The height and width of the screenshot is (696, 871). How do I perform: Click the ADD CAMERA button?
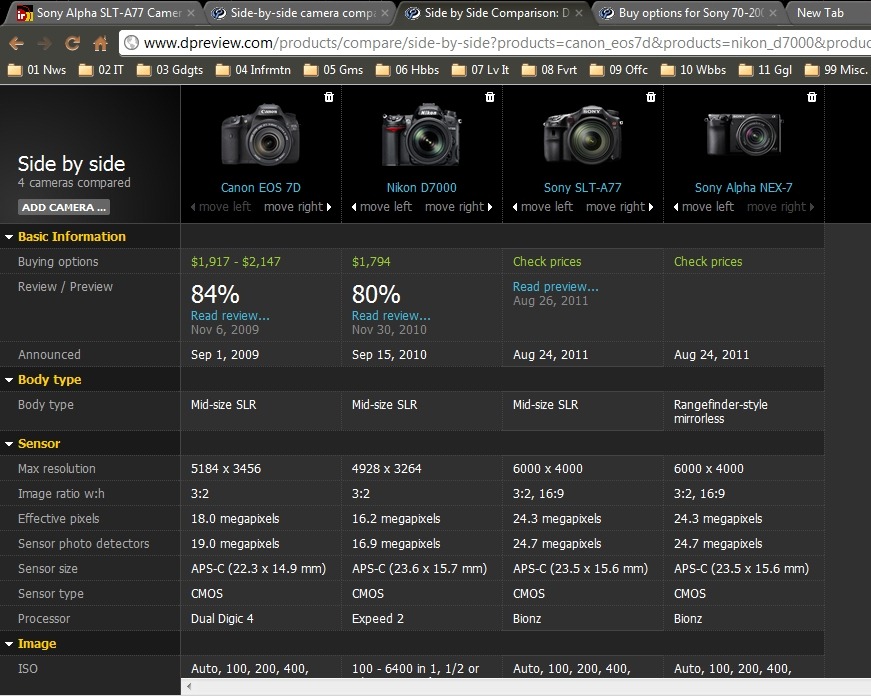point(64,207)
